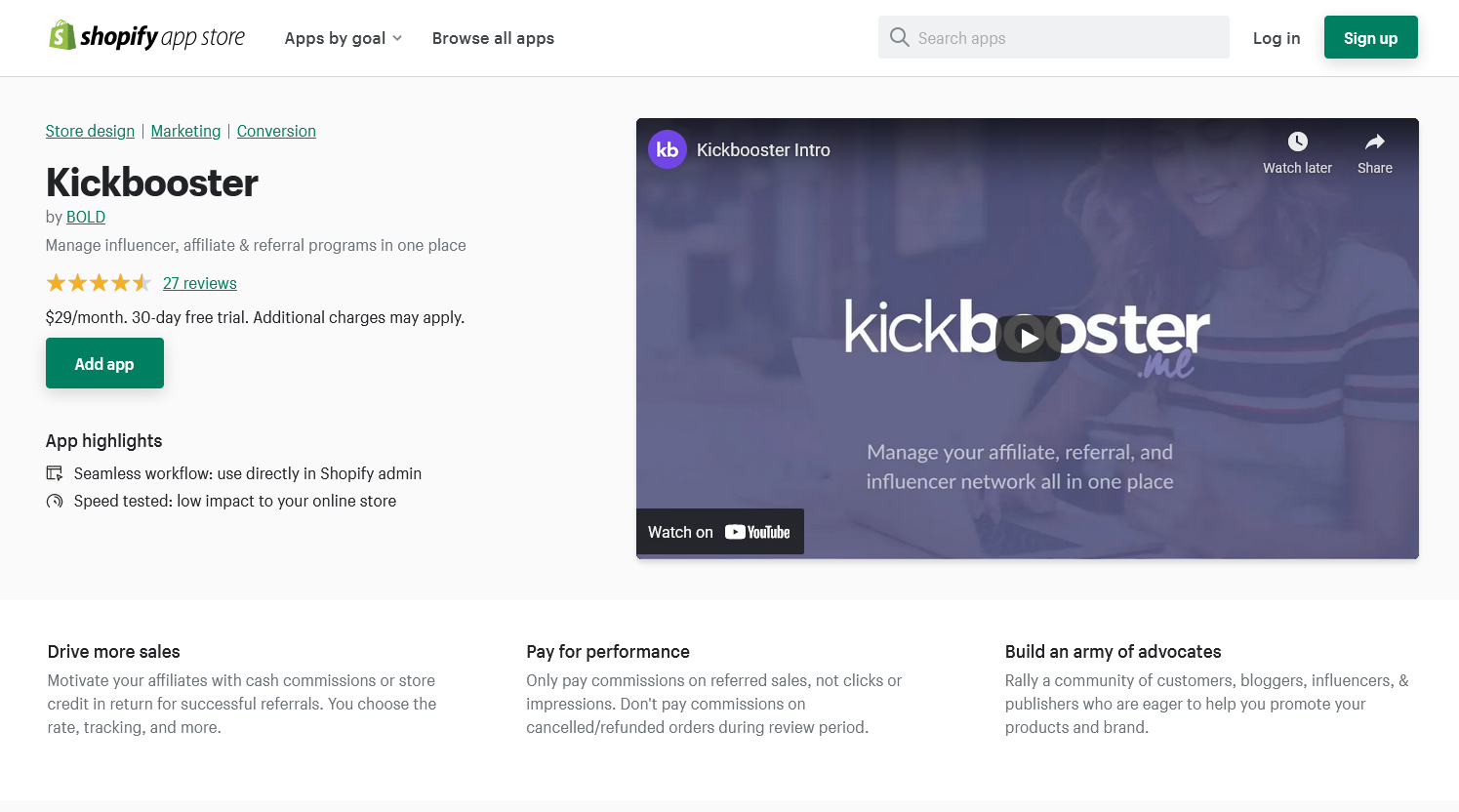Click the kb channel avatar on the video
This screenshot has width=1459, height=812.
tap(668, 149)
